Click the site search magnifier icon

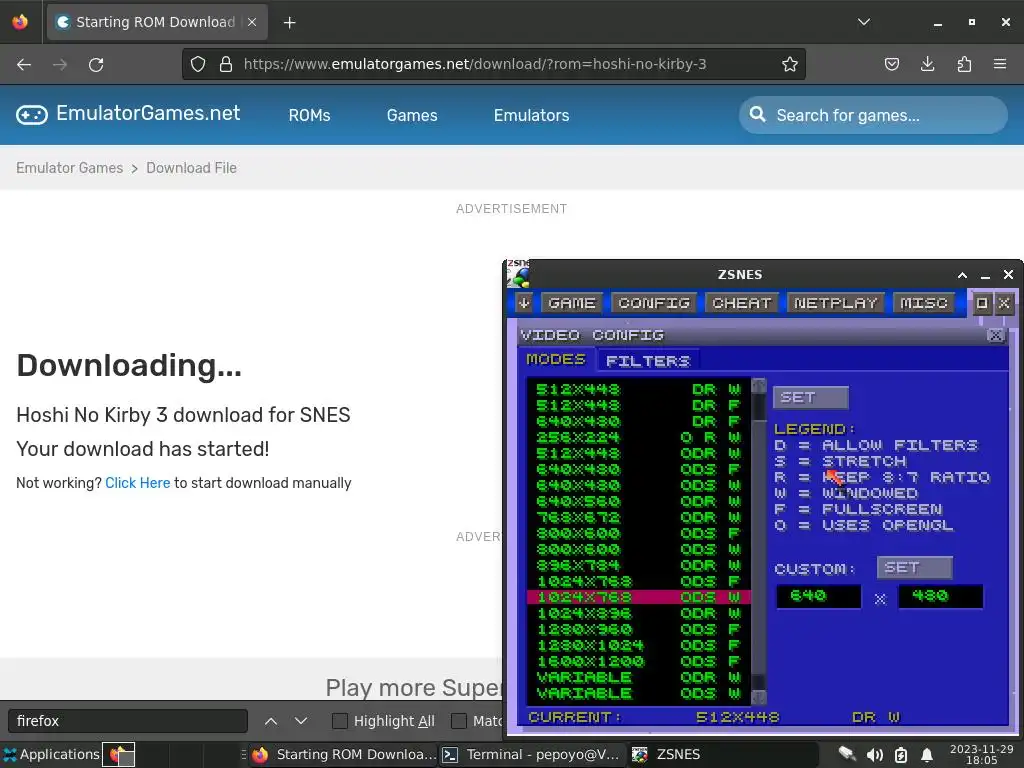tap(758, 115)
